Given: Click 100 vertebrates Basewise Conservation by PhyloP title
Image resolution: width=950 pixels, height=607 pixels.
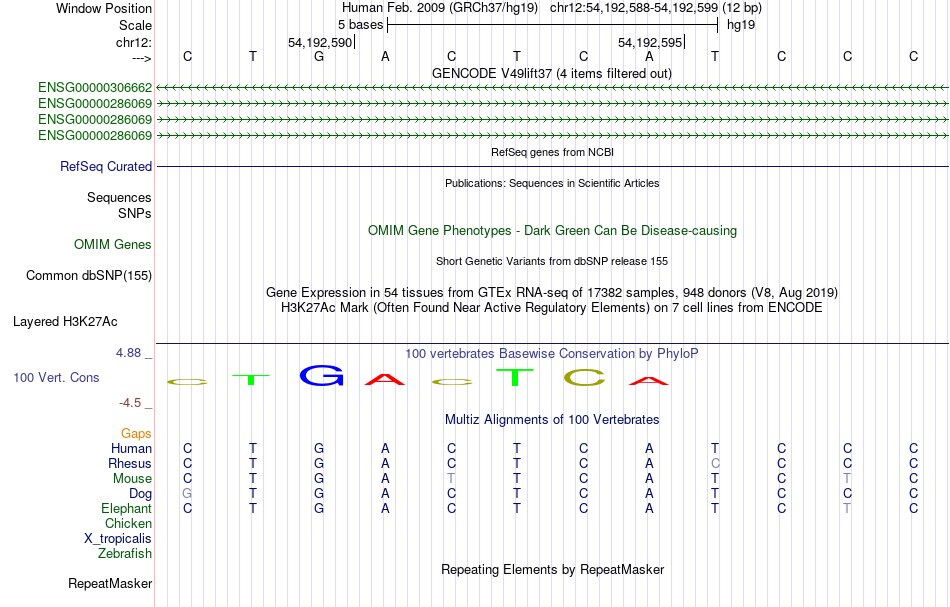Looking at the screenshot, I should (x=552, y=354).
